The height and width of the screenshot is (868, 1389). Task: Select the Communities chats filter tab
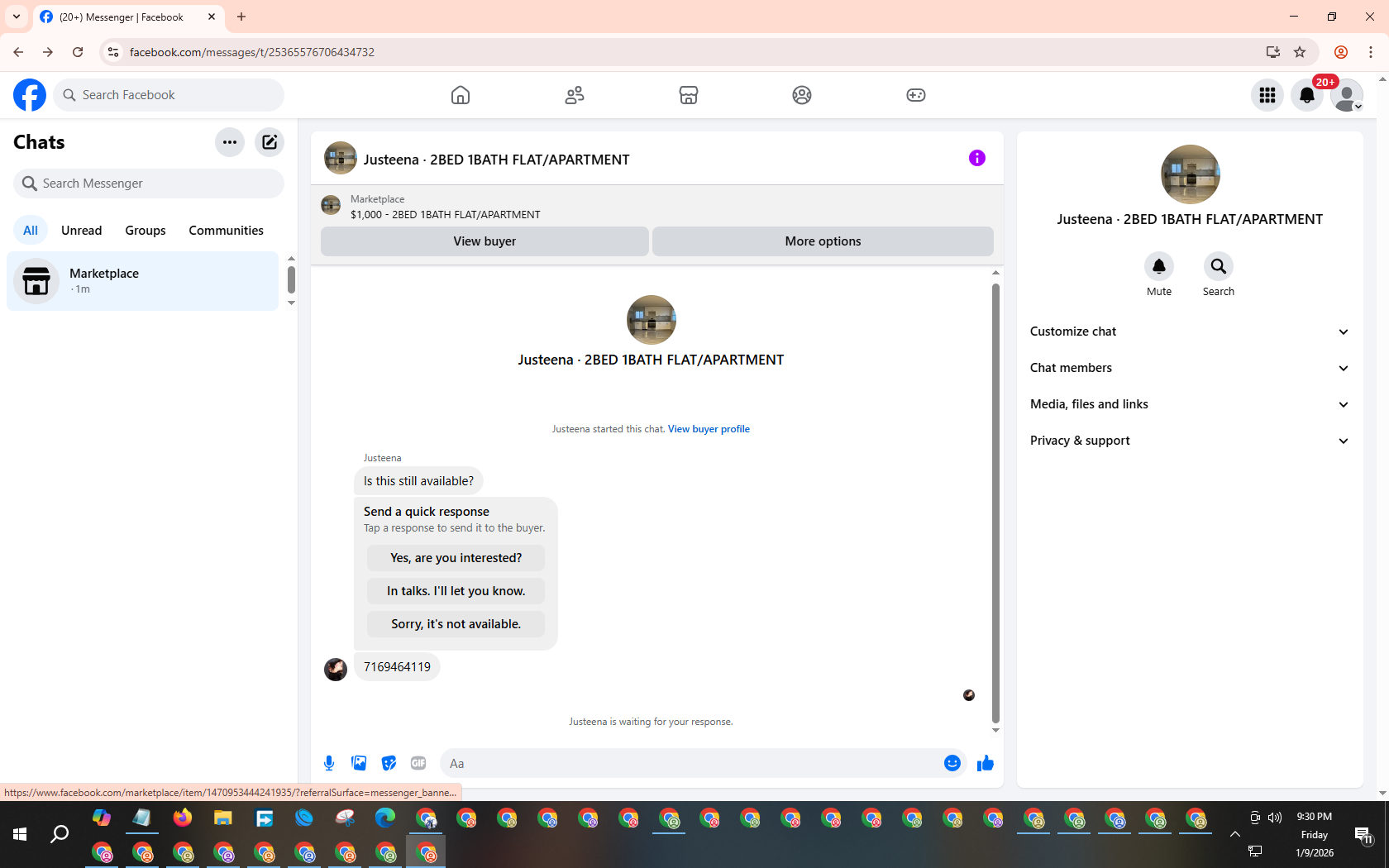coord(226,231)
